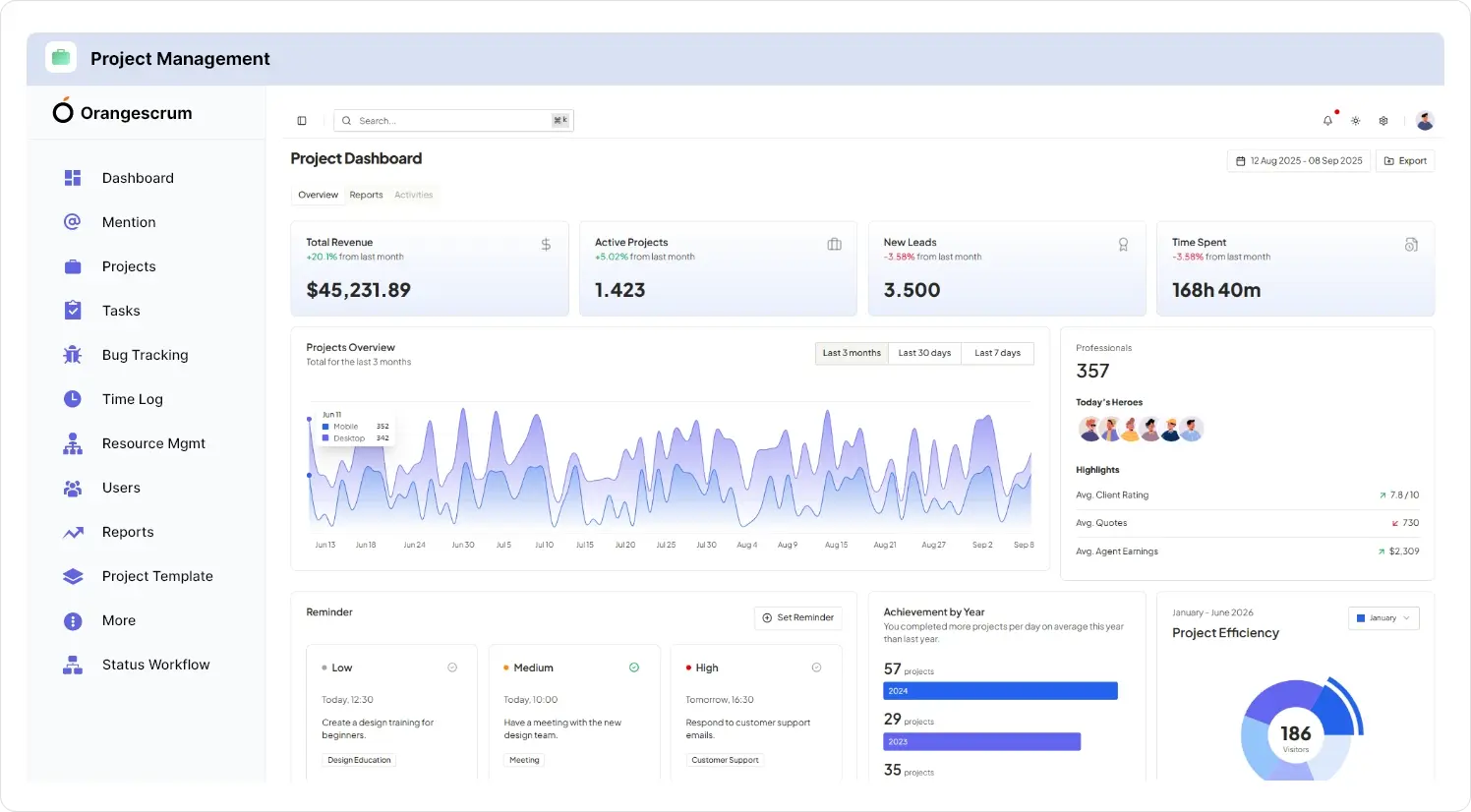
Task: Go to Resource Mgmt in sidebar
Action: pyautogui.click(x=153, y=443)
